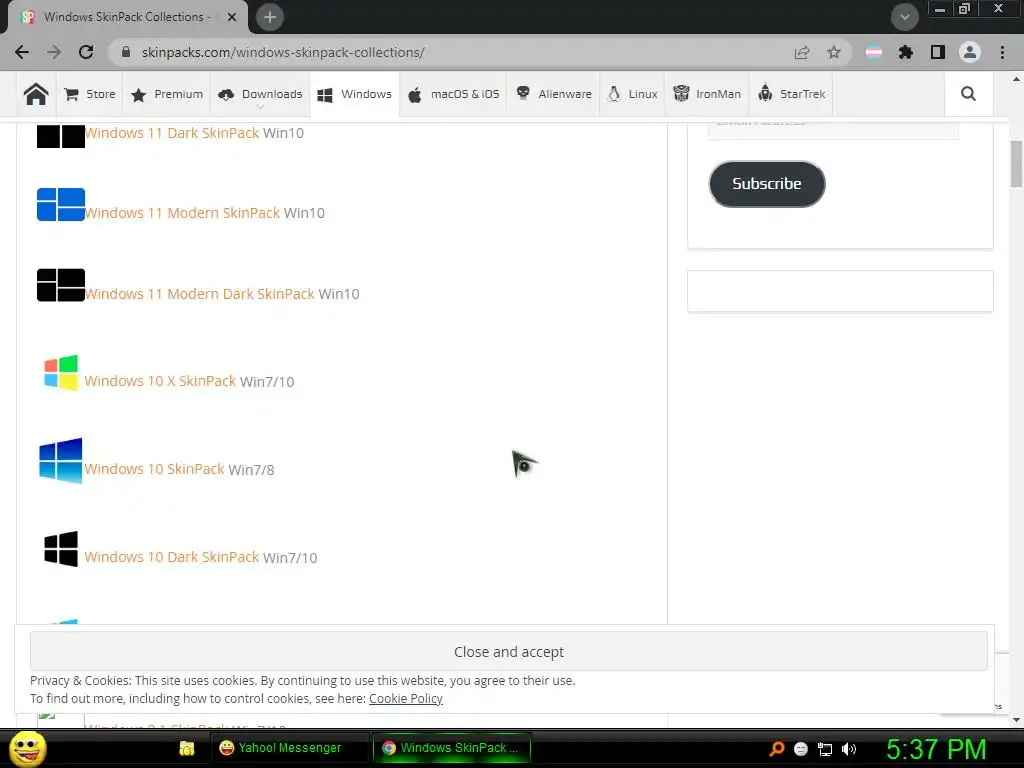The image size is (1024, 768).
Task: Go to the site home icon
Action: (x=36, y=94)
